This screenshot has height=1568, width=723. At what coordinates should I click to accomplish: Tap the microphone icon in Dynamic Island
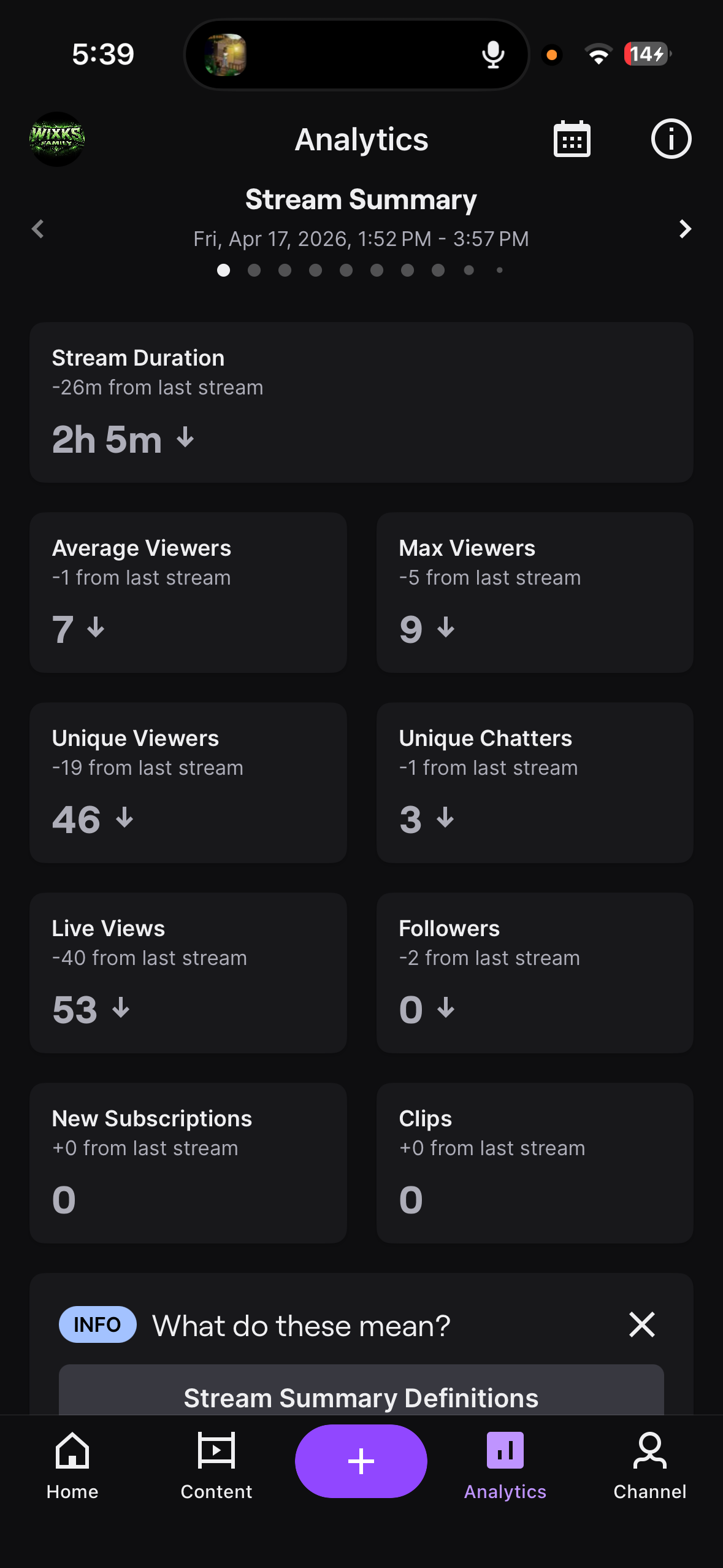(x=493, y=55)
